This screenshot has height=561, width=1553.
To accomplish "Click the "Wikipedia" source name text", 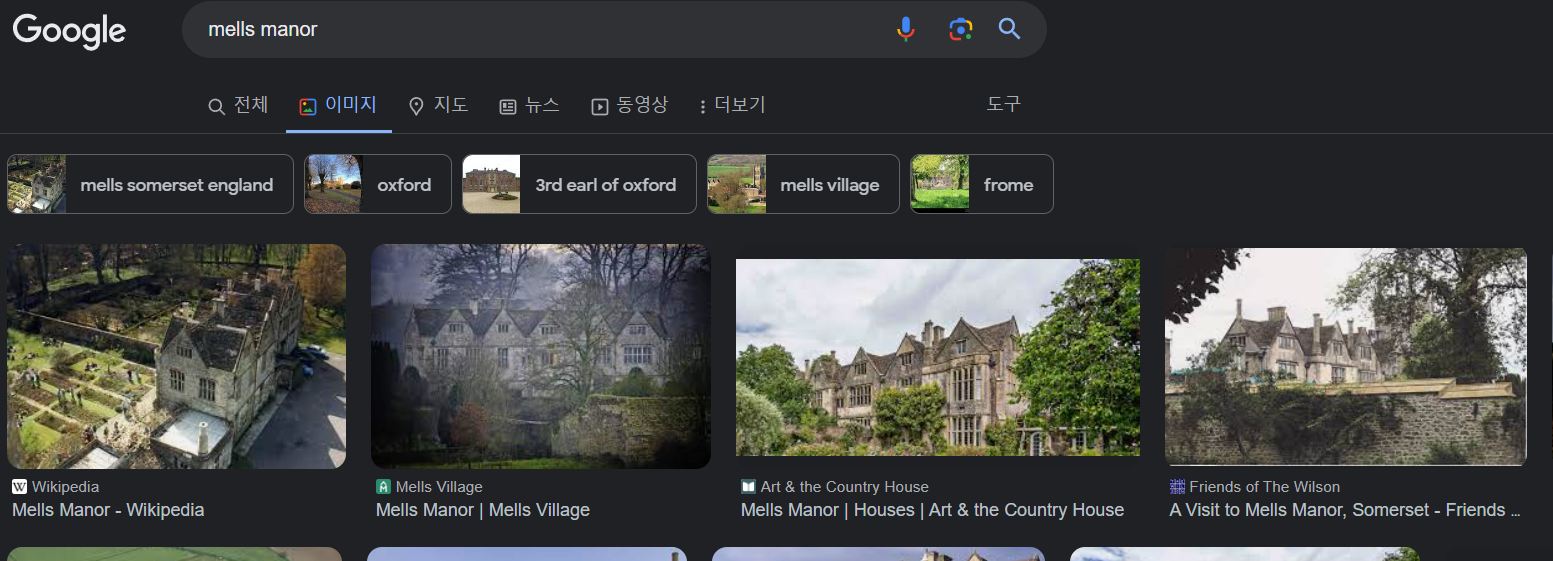I will point(65,487).
